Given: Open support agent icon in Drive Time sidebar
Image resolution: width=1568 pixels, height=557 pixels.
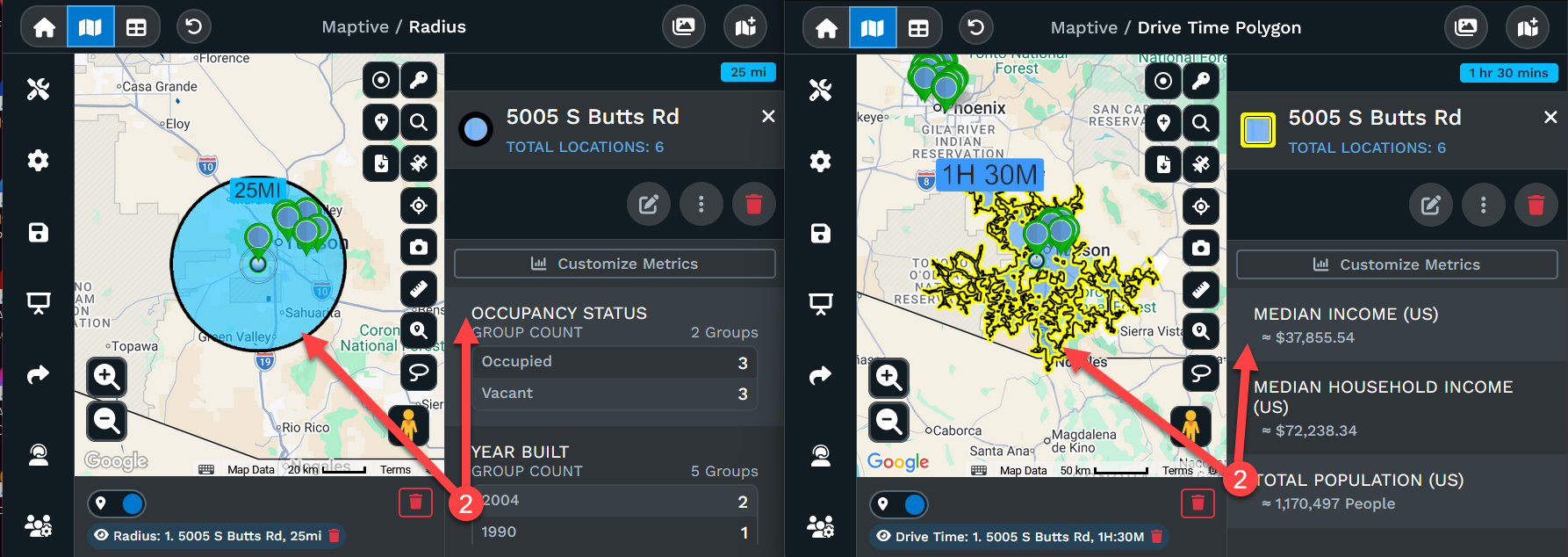Looking at the screenshot, I should [820, 455].
